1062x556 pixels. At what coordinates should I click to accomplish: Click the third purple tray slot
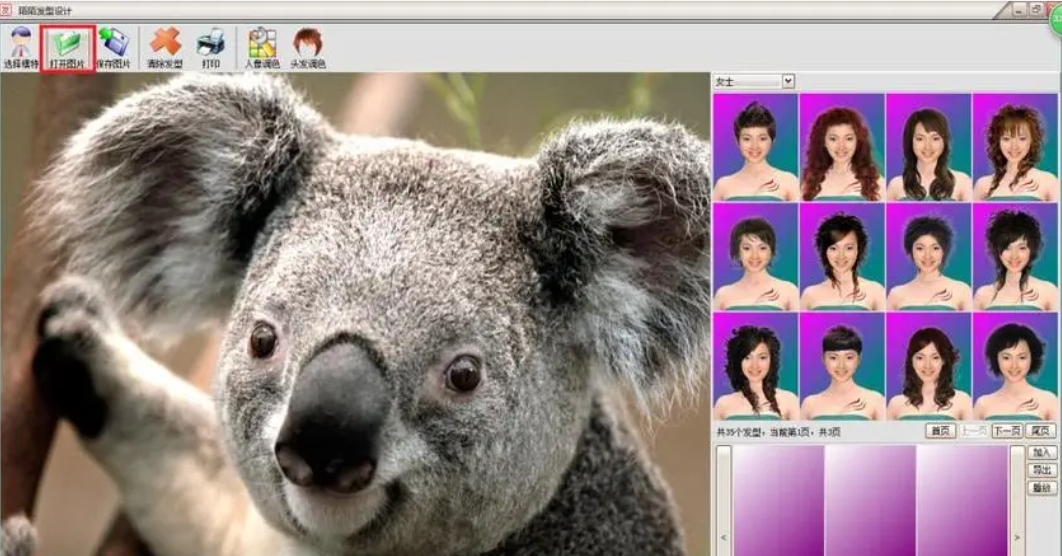[961, 500]
